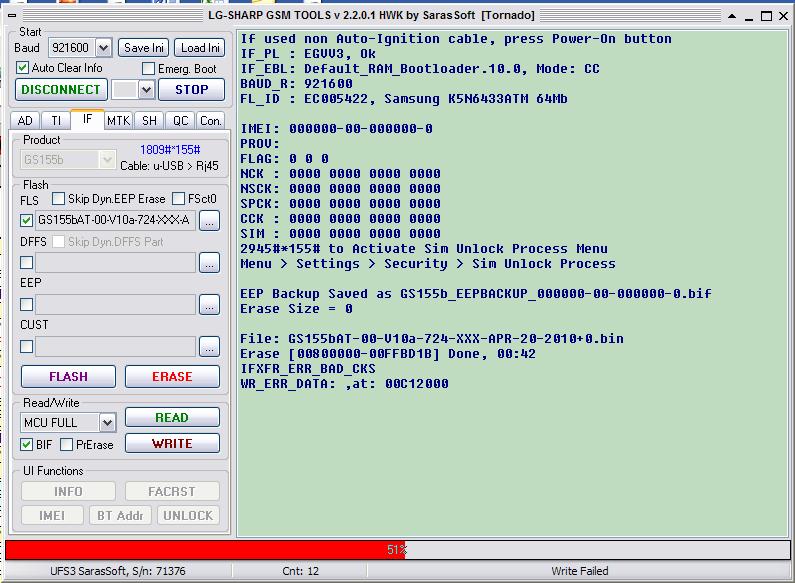795x583 pixels.
Task: Tick the EEP file checkbox
Action: click(x=26, y=305)
